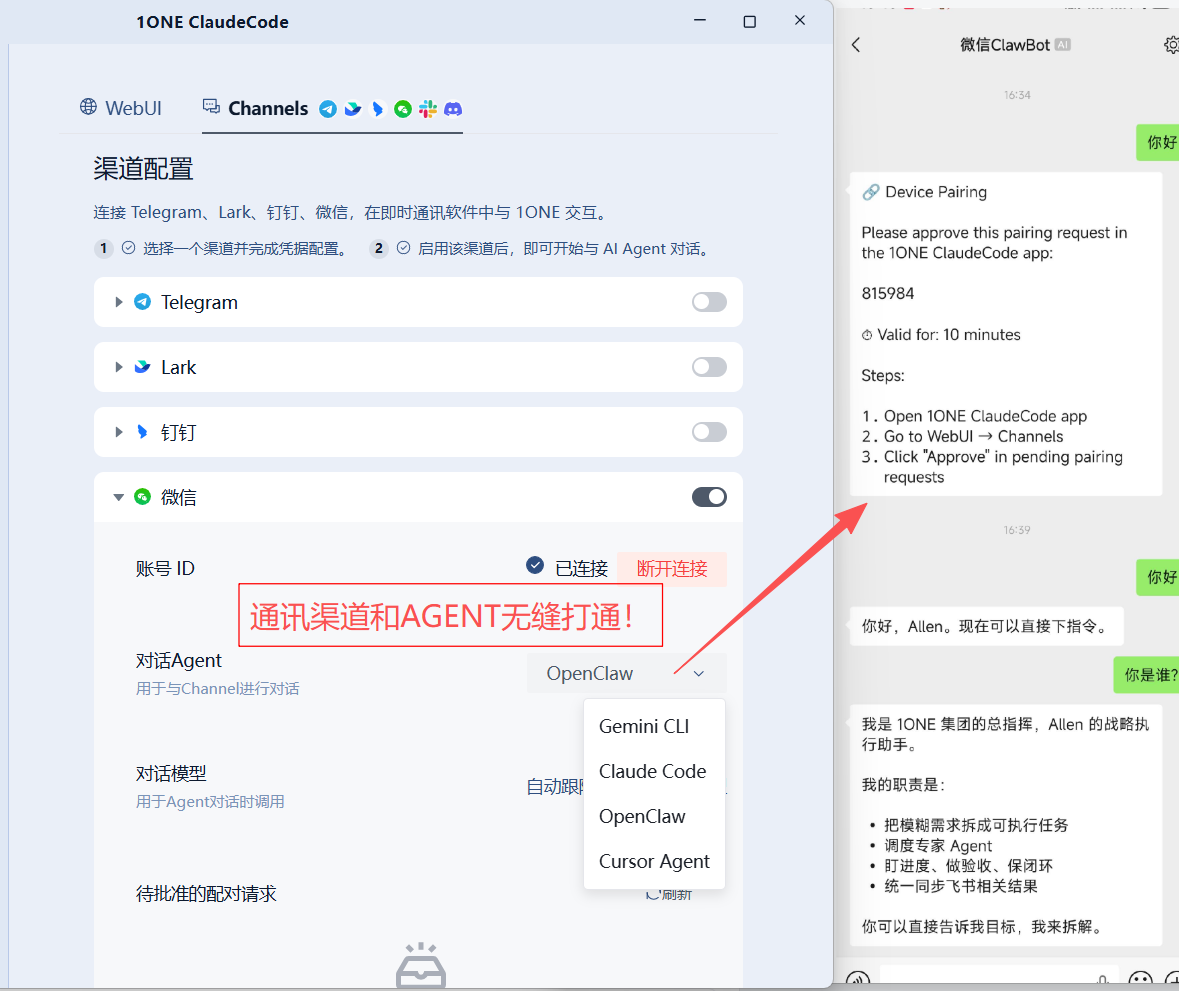Click the '你好，Allen。现在可以直接下指令。' reply

(x=987, y=626)
